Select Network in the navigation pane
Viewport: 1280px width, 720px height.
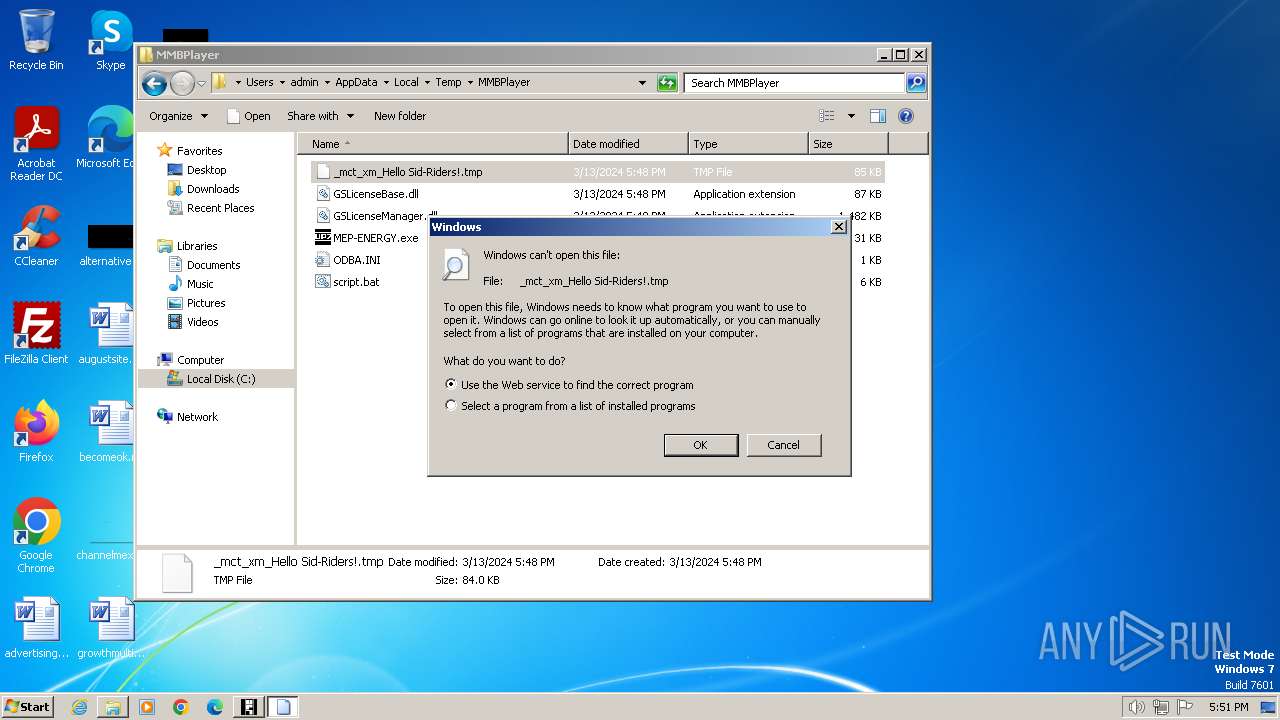pyautogui.click(x=197, y=417)
